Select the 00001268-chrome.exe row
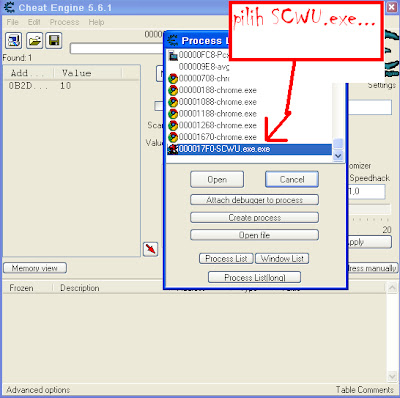Image resolution: width=400 pixels, height=398 pixels. click(x=249, y=125)
